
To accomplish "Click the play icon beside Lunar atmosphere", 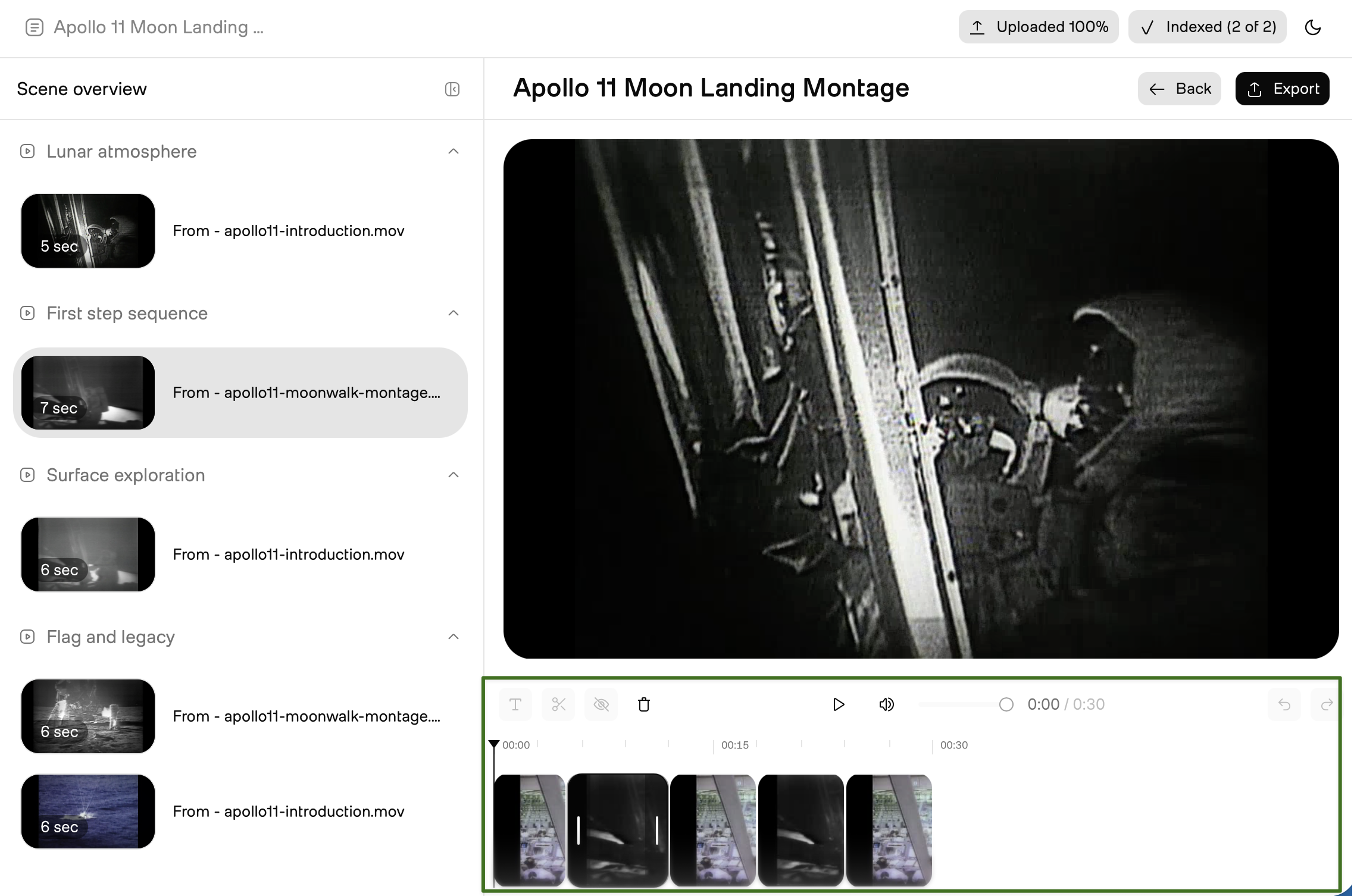I will pos(27,151).
